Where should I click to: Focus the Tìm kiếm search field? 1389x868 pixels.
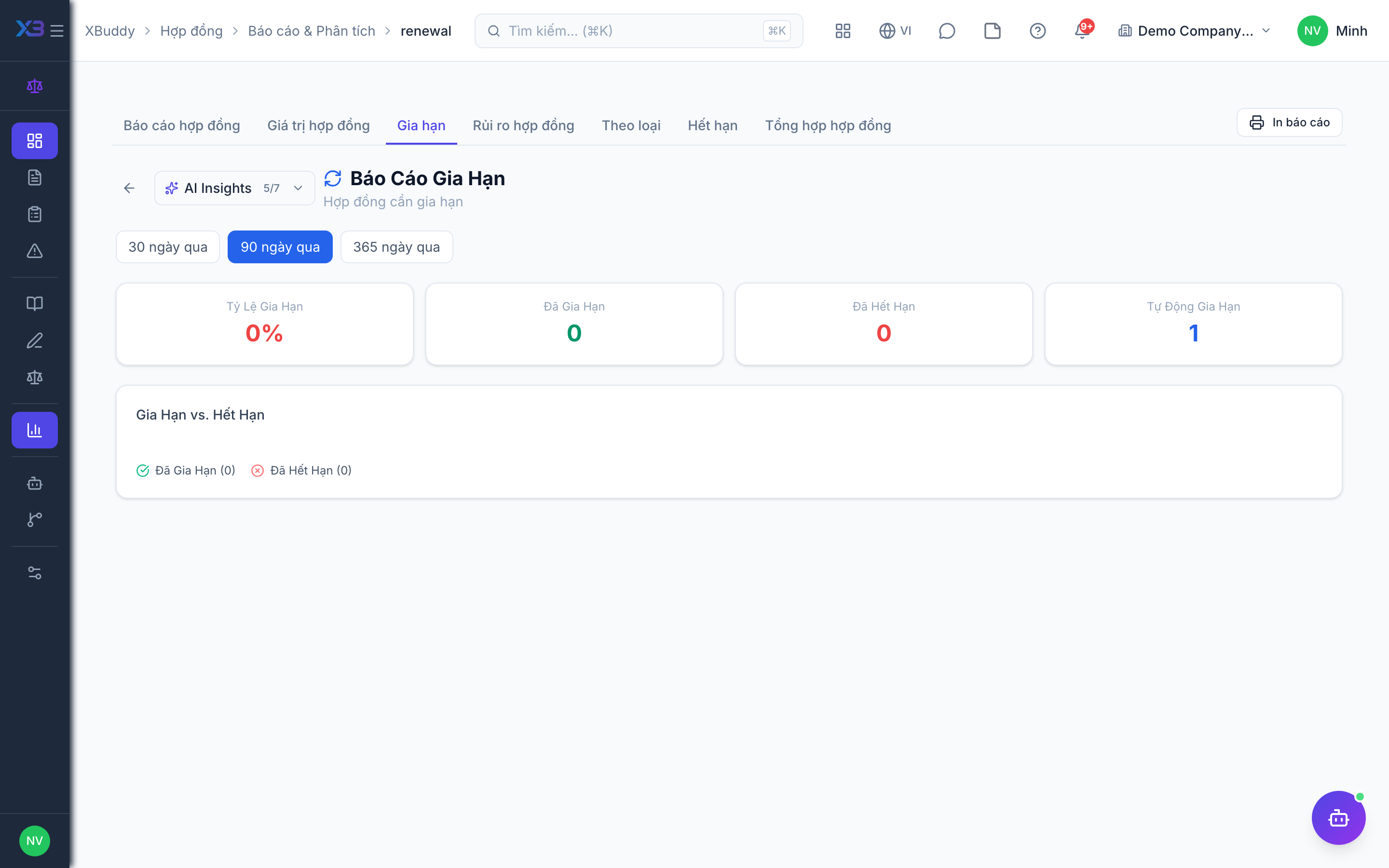point(638,30)
